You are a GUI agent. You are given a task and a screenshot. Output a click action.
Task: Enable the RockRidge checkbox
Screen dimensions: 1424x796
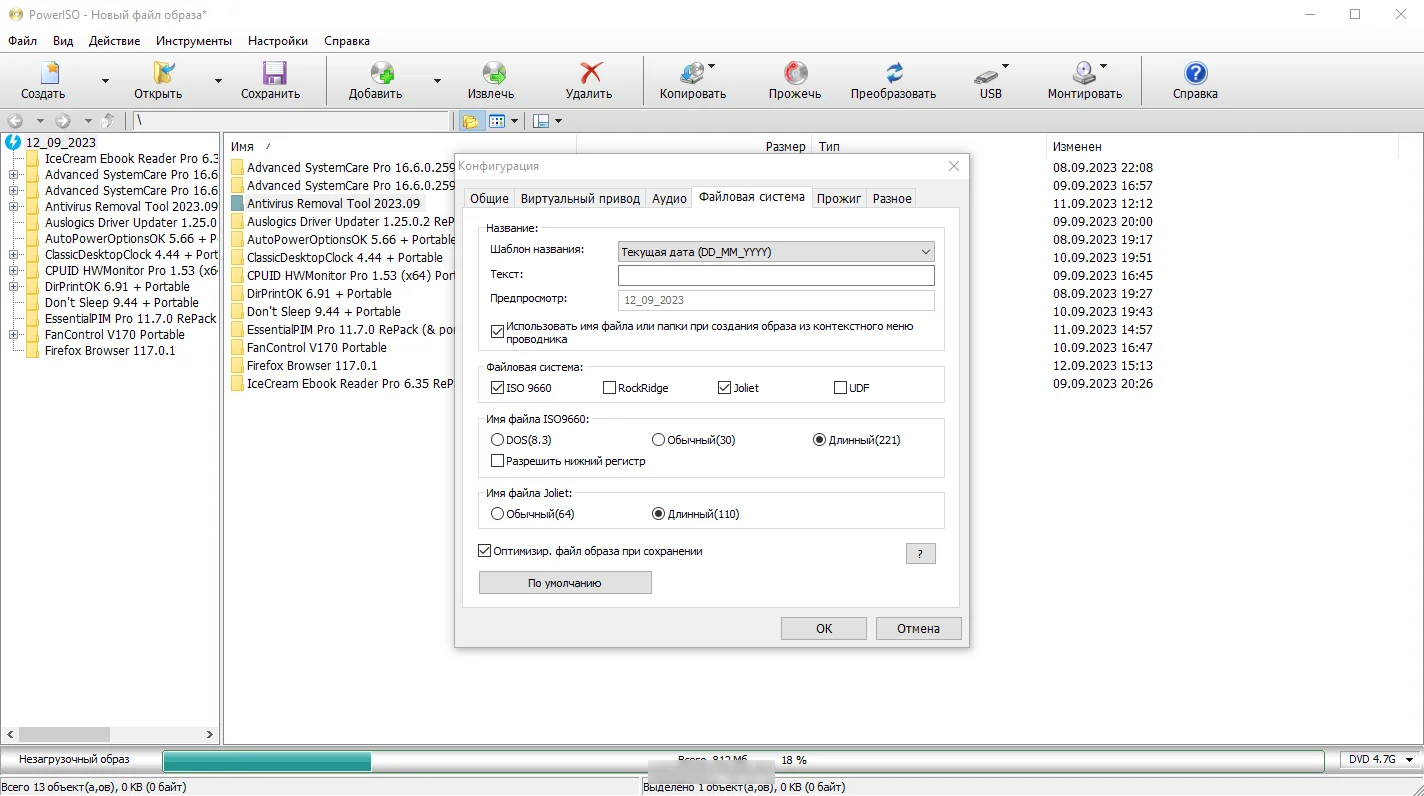click(610, 388)
